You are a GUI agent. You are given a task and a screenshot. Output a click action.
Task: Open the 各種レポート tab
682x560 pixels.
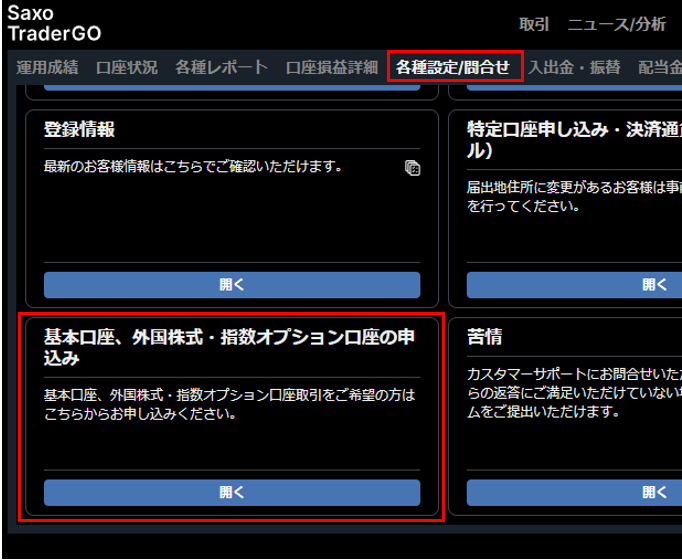click(x=221, y=67)
